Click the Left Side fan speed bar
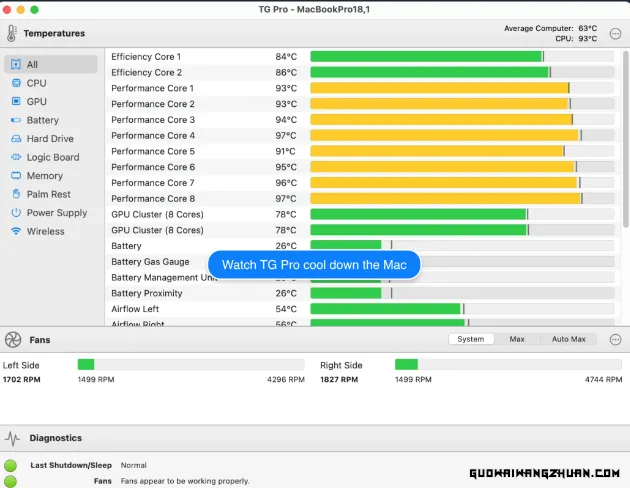 191,365
